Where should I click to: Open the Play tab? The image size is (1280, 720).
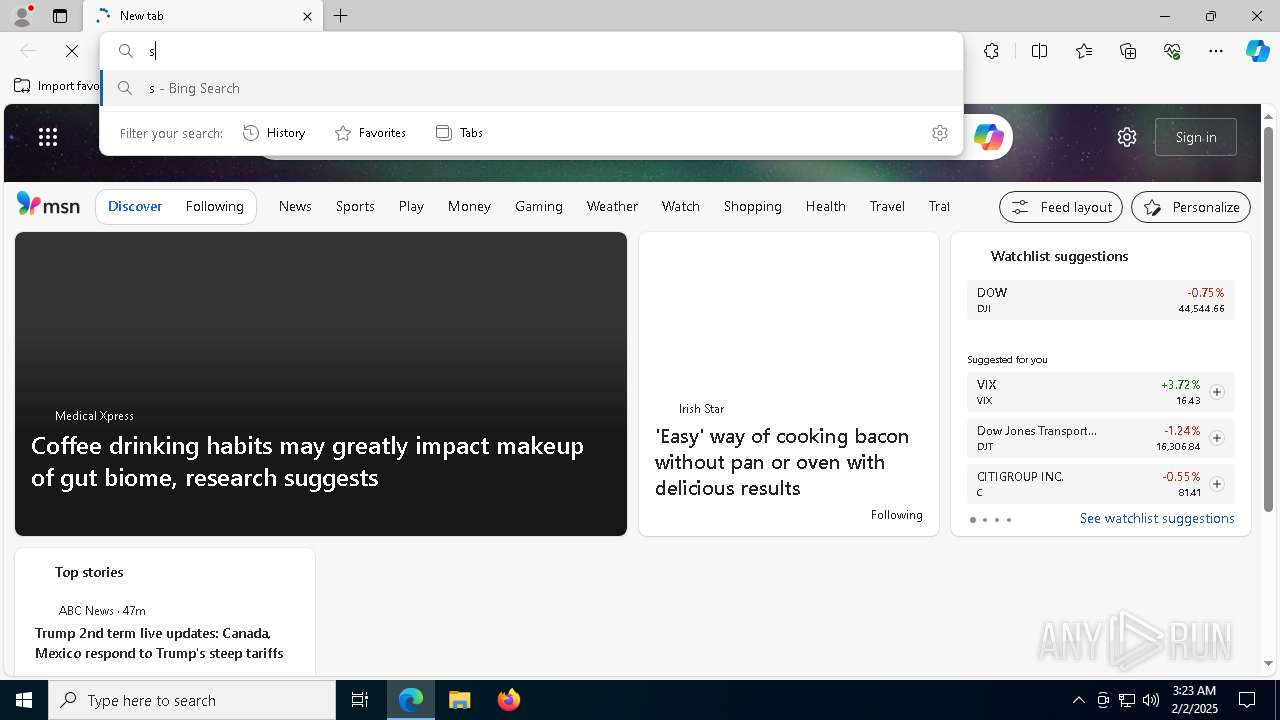pos(411,206)
